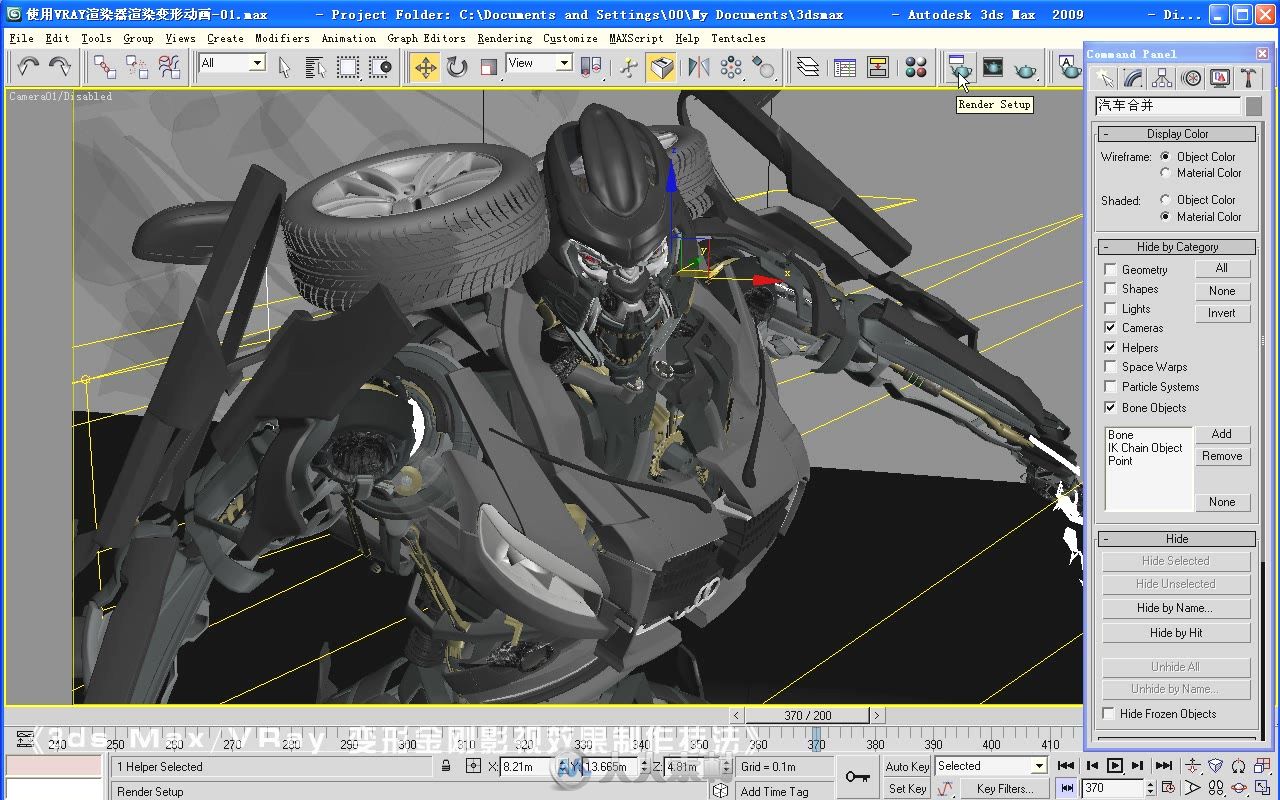Click the Unlink Selection tool
The height and width of the screenshot is (800, 1280).
coord(137,67)
